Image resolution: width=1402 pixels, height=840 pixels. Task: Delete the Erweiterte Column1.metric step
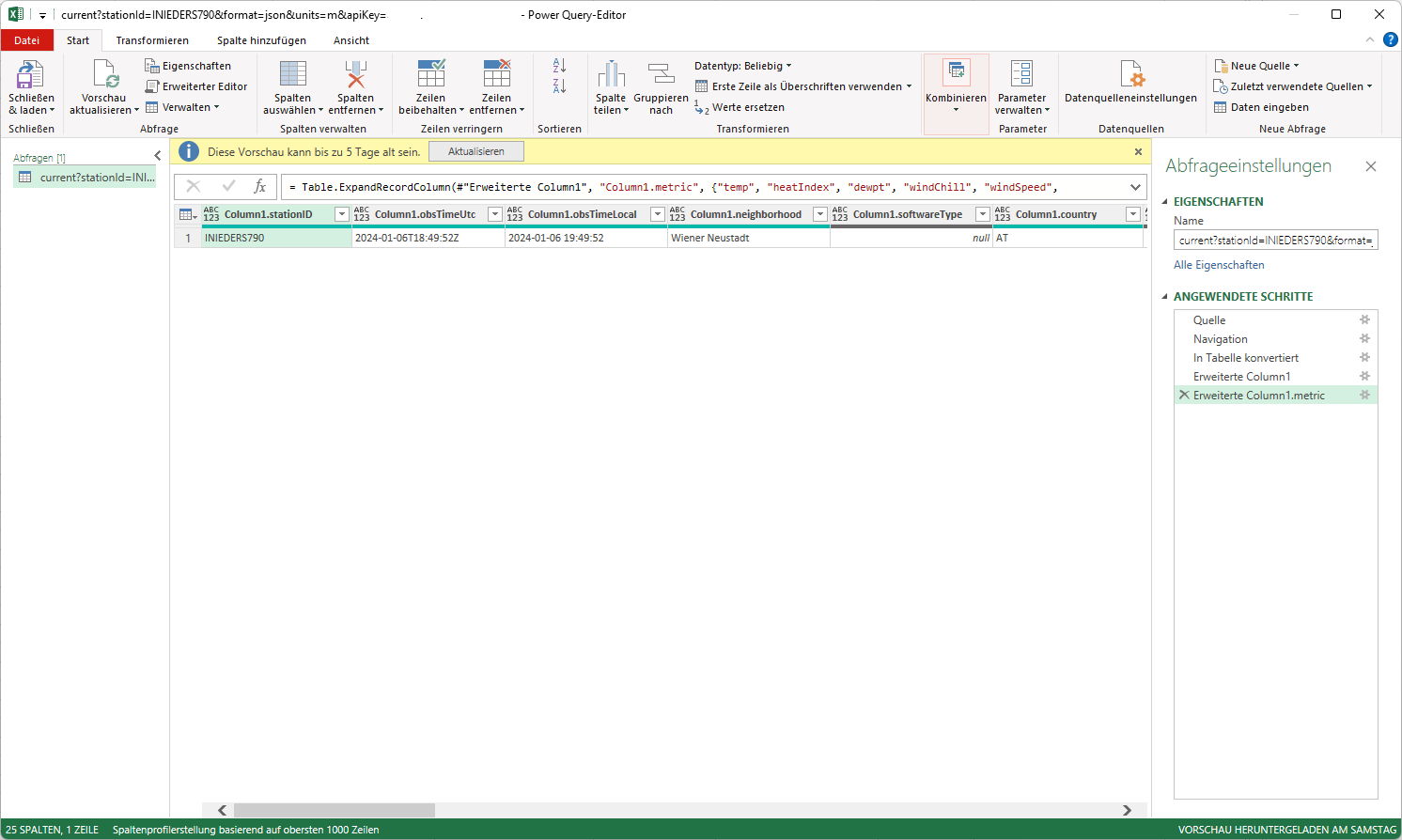tap(1184, 395)
